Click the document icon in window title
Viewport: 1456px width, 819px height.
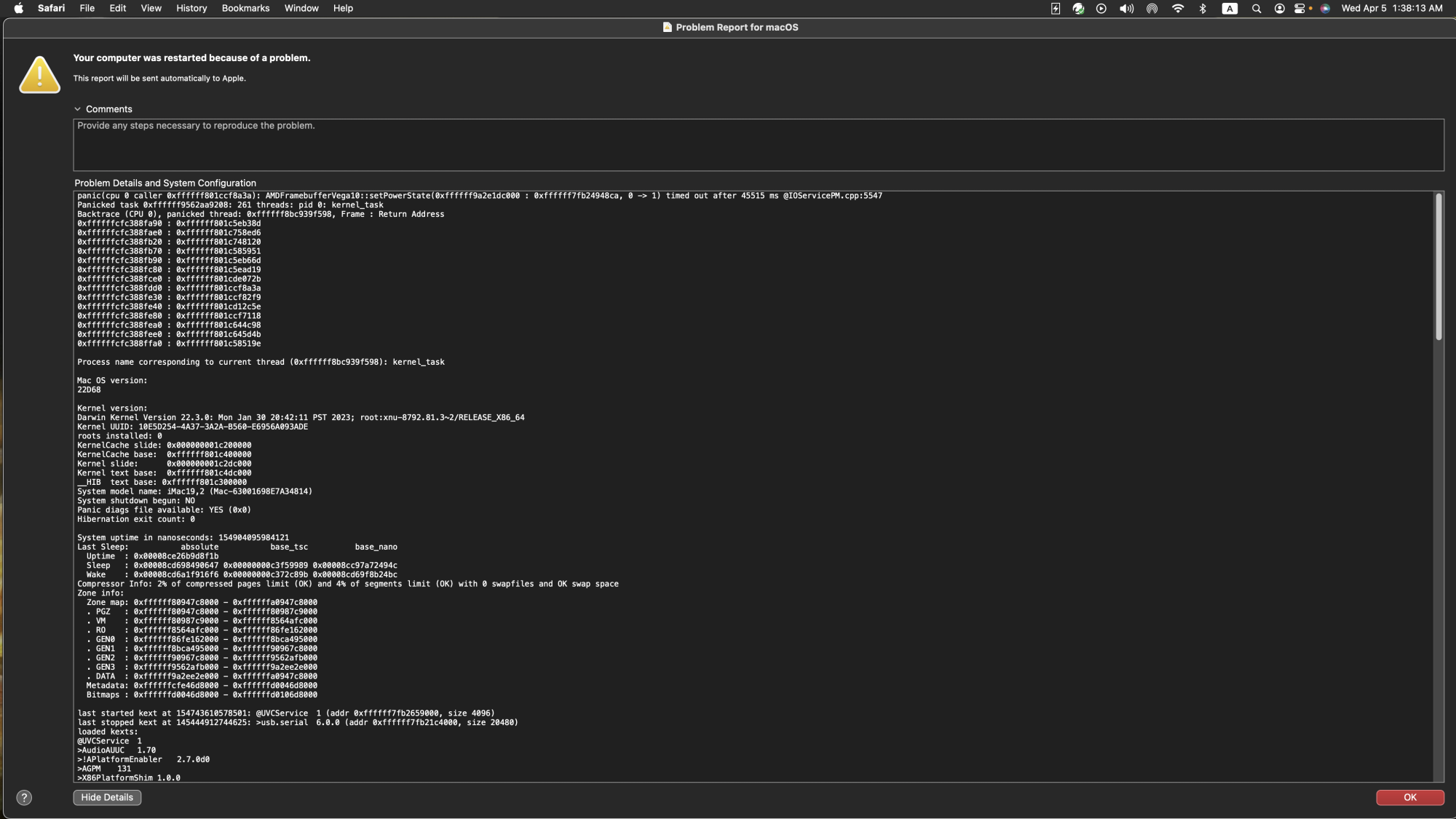pyautogui.click(x=667, y=27)
